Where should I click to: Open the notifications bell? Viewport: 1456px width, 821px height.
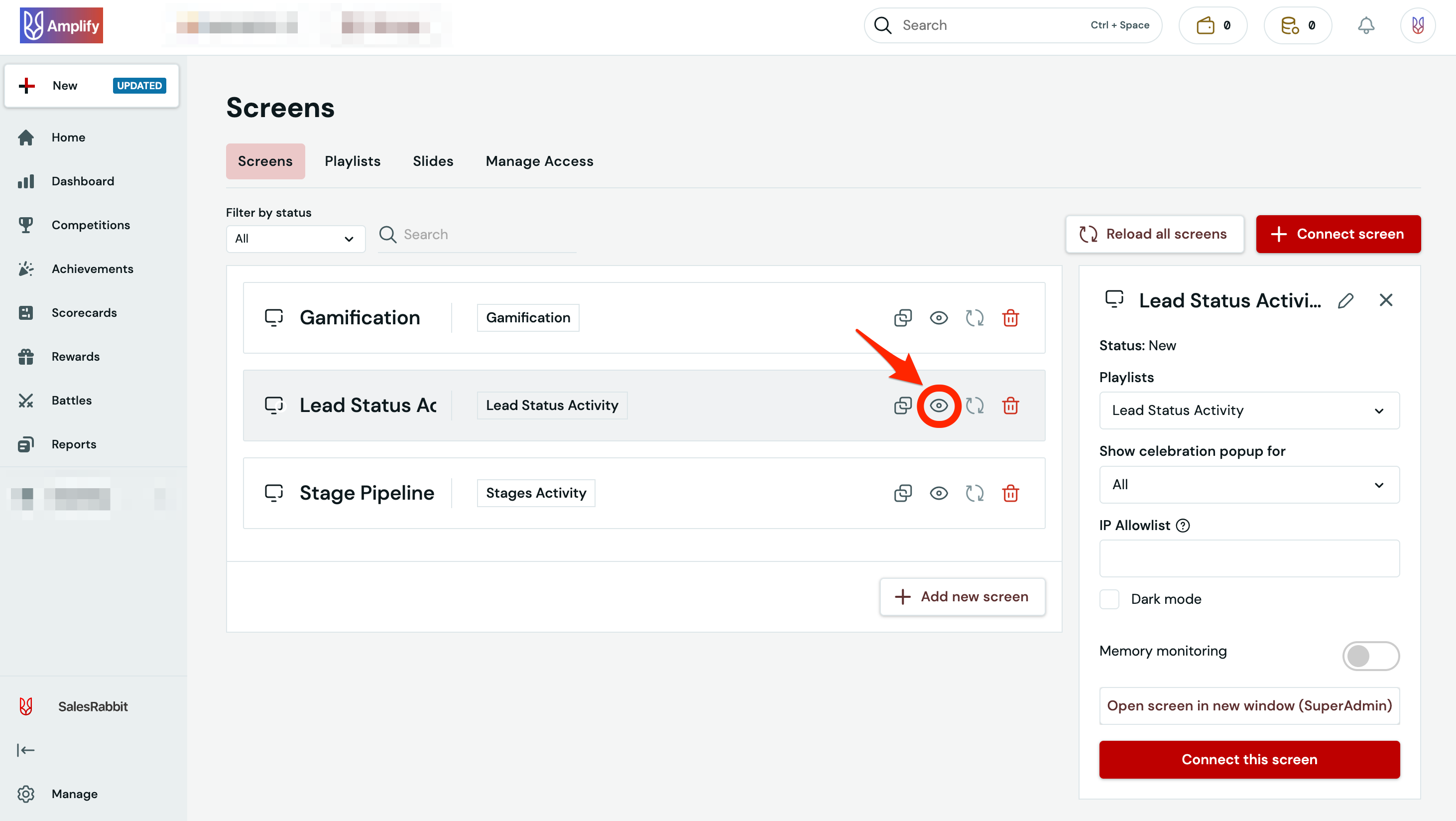pos(1365,25)
